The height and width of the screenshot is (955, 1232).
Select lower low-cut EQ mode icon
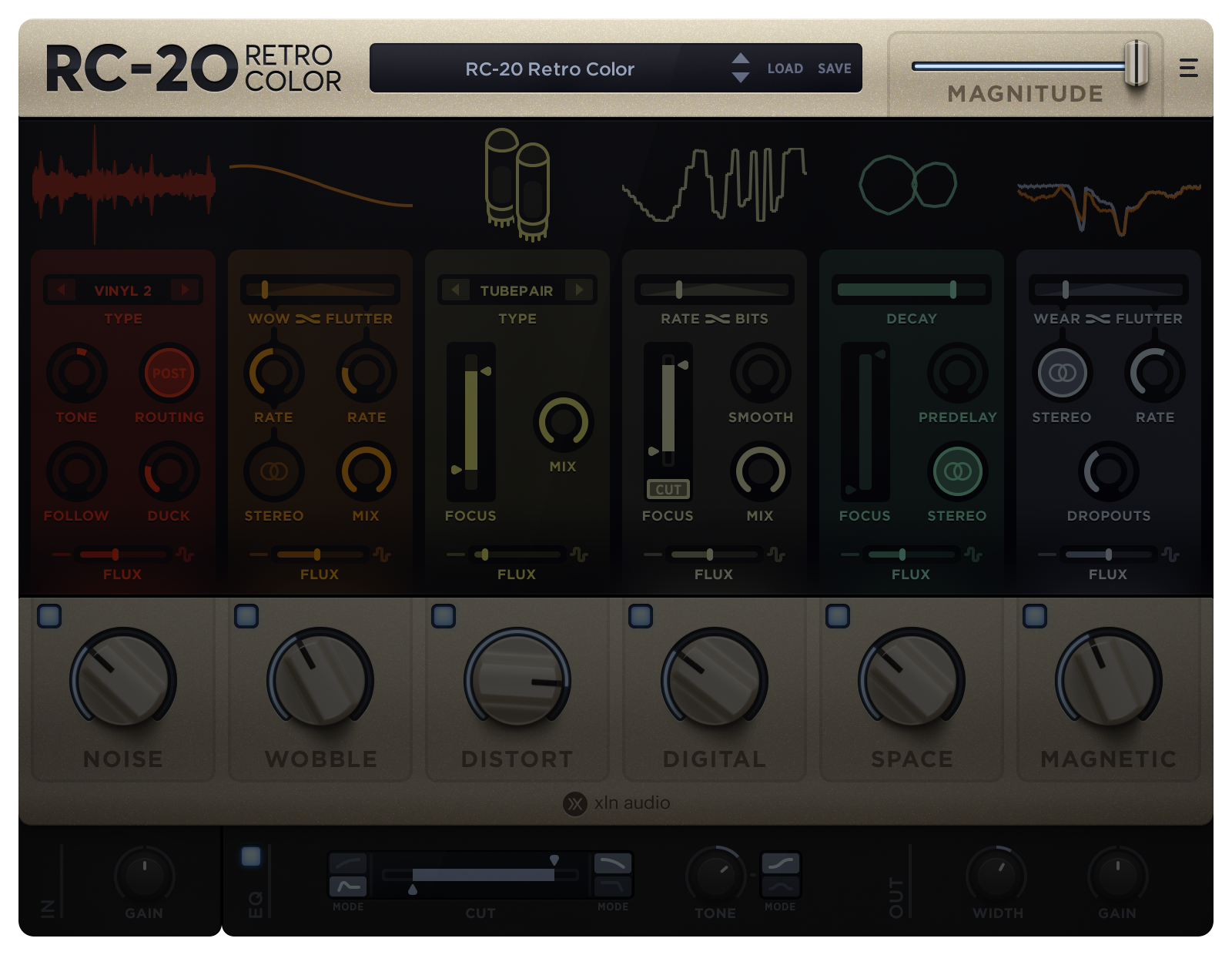(x=348, y=886)
